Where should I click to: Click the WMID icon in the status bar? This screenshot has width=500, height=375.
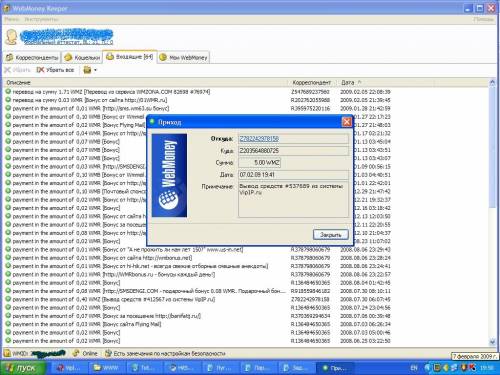pos(7,353)
